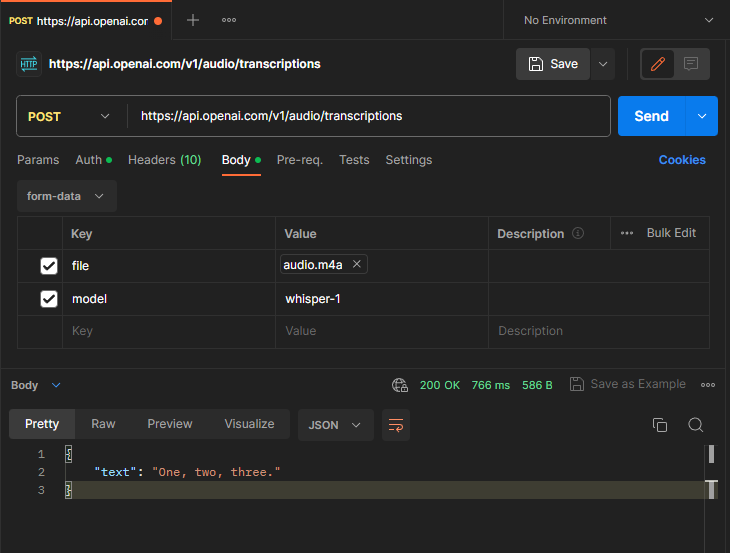
Task: Select the Pretty response view
Action: point(42,424)
